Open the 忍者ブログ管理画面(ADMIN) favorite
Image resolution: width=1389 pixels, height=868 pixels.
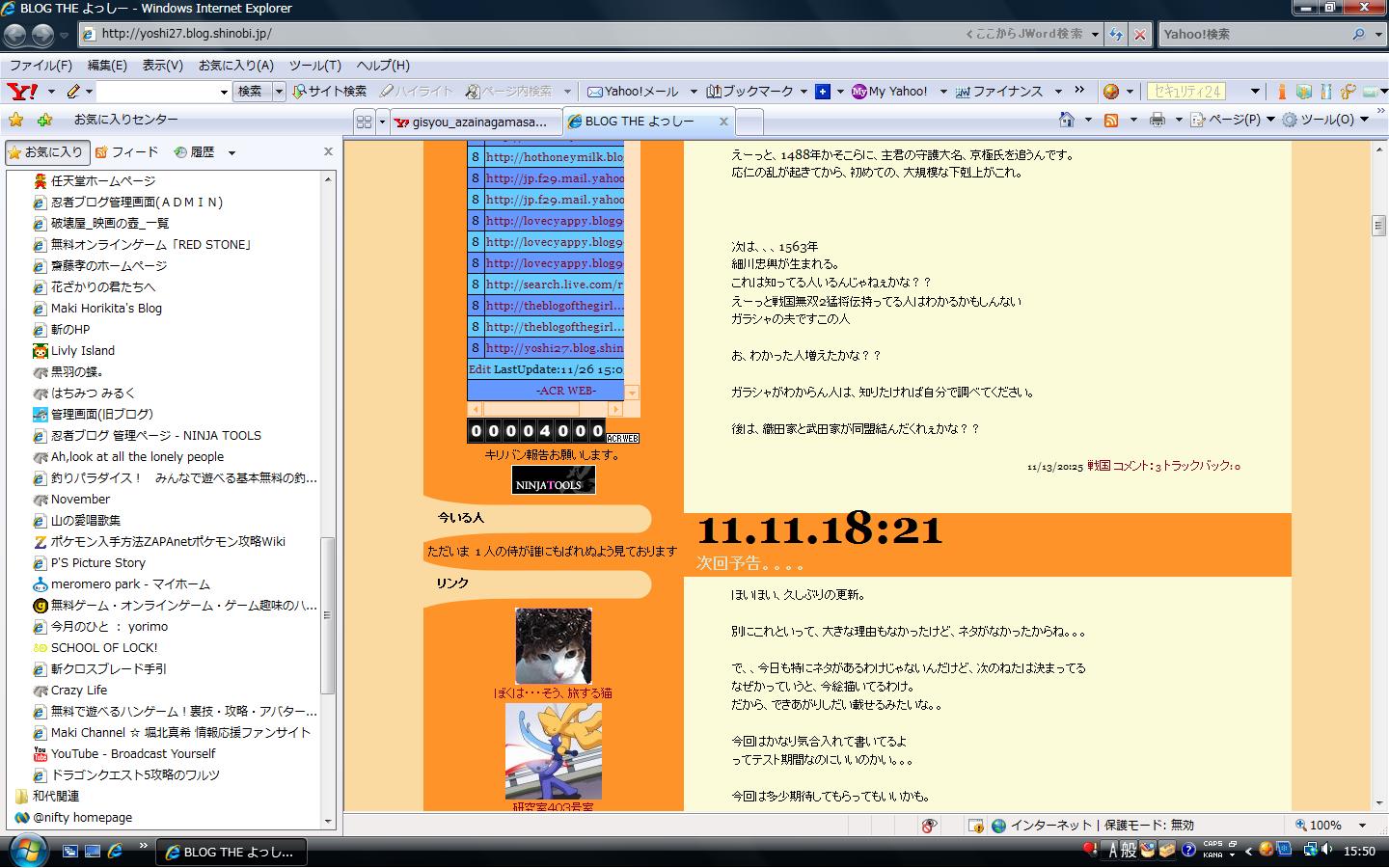(x=127, y=203)
